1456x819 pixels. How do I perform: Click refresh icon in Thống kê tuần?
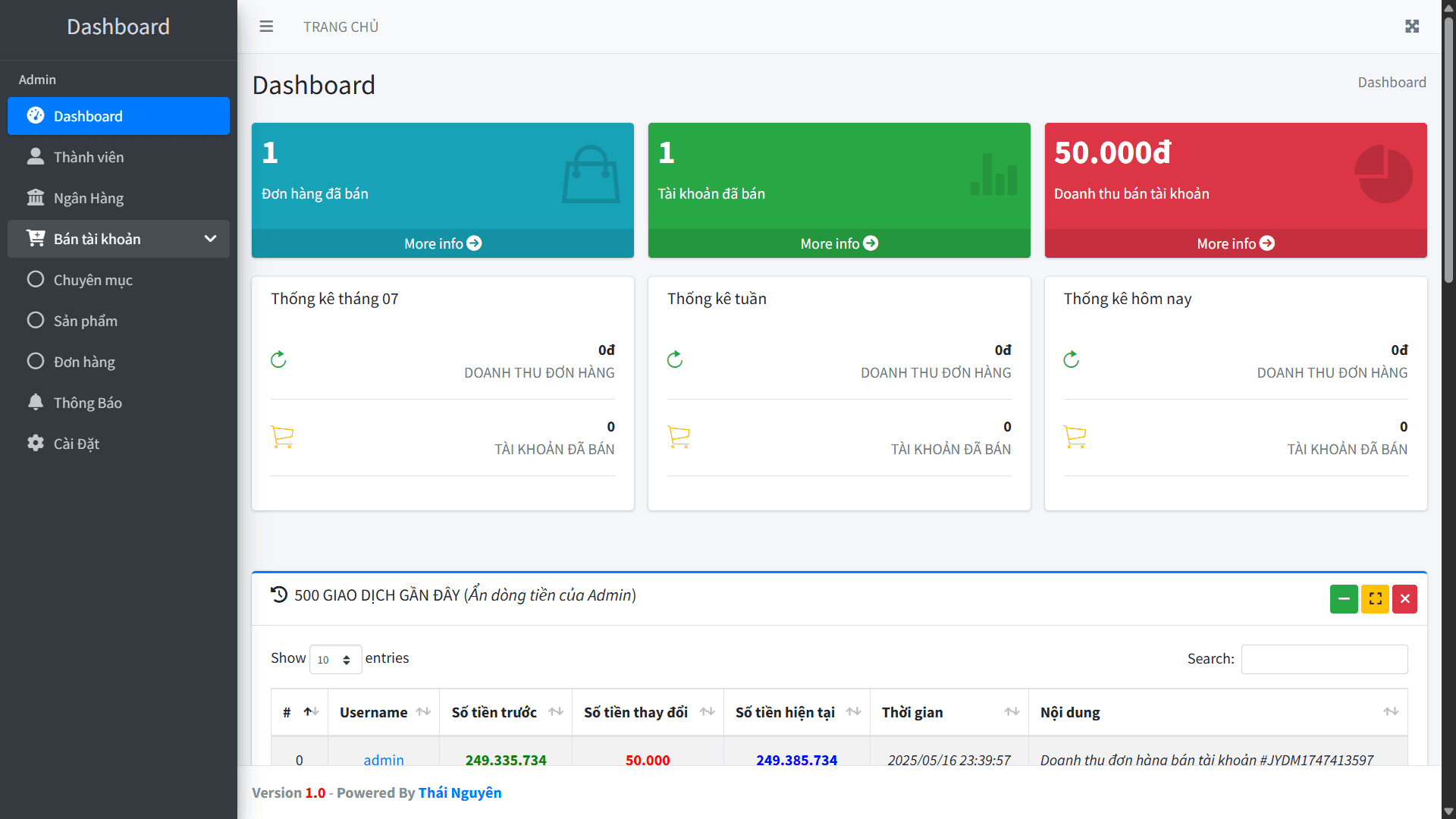pyautogui.click(x=675, y=359)
